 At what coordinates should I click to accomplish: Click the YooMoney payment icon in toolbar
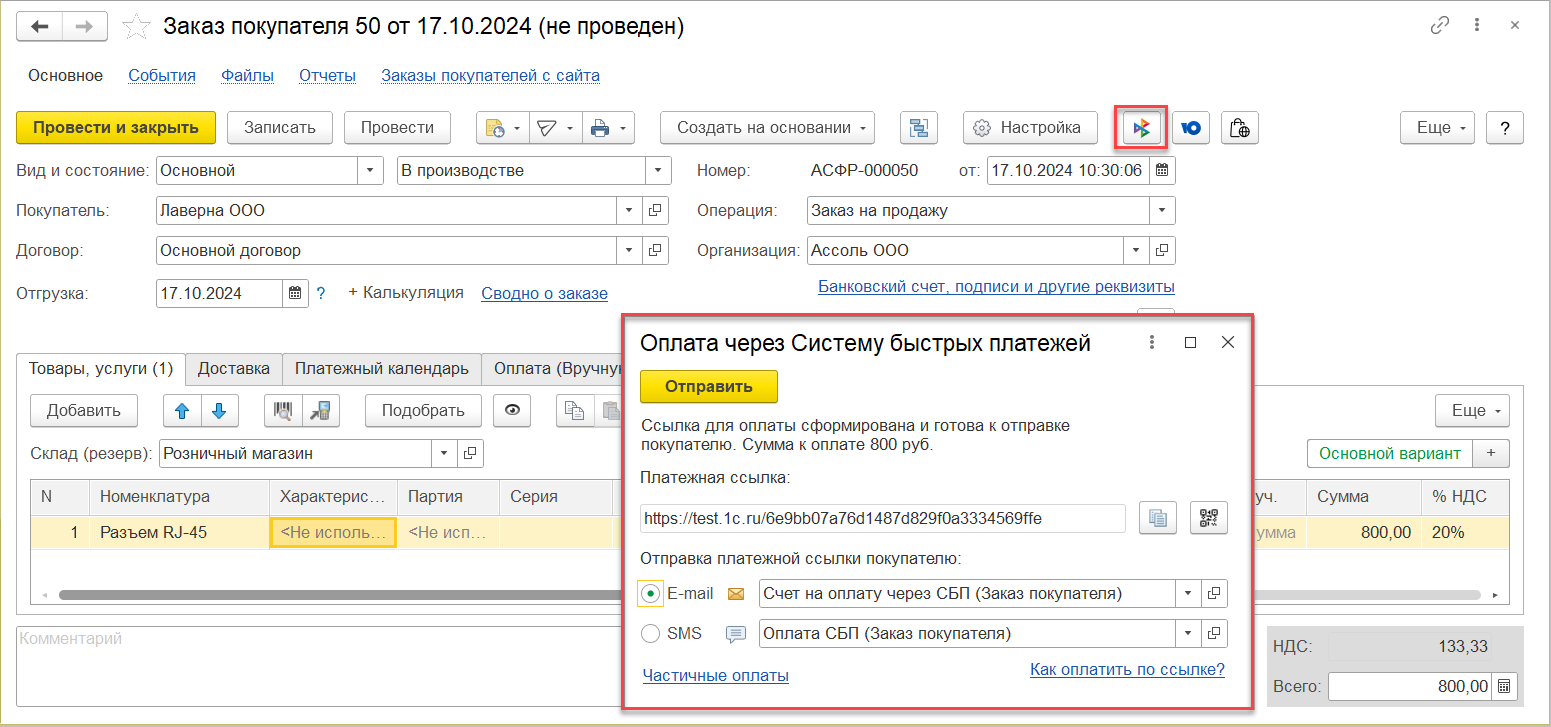(1191, 128)
